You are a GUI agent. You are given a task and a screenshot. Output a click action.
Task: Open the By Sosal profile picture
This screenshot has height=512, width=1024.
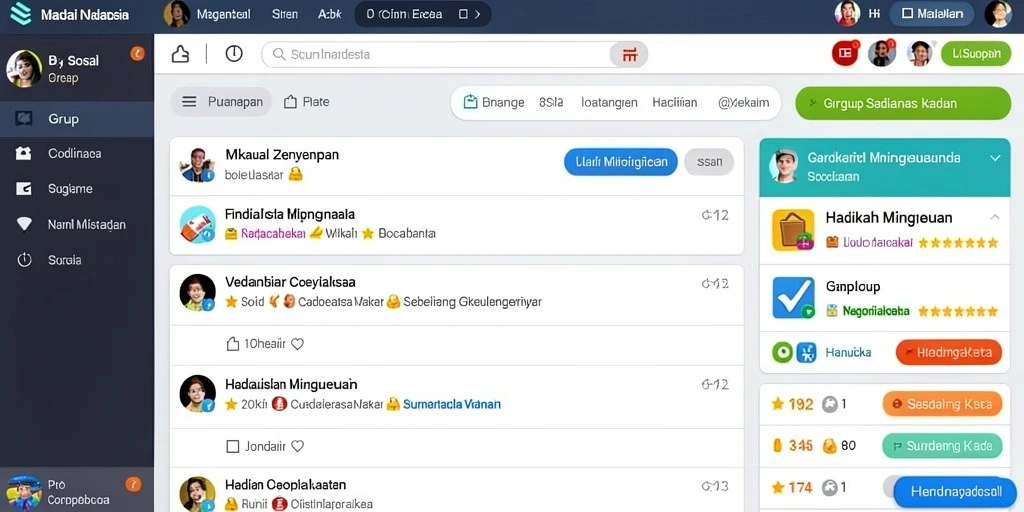click(x=24, y=69)
